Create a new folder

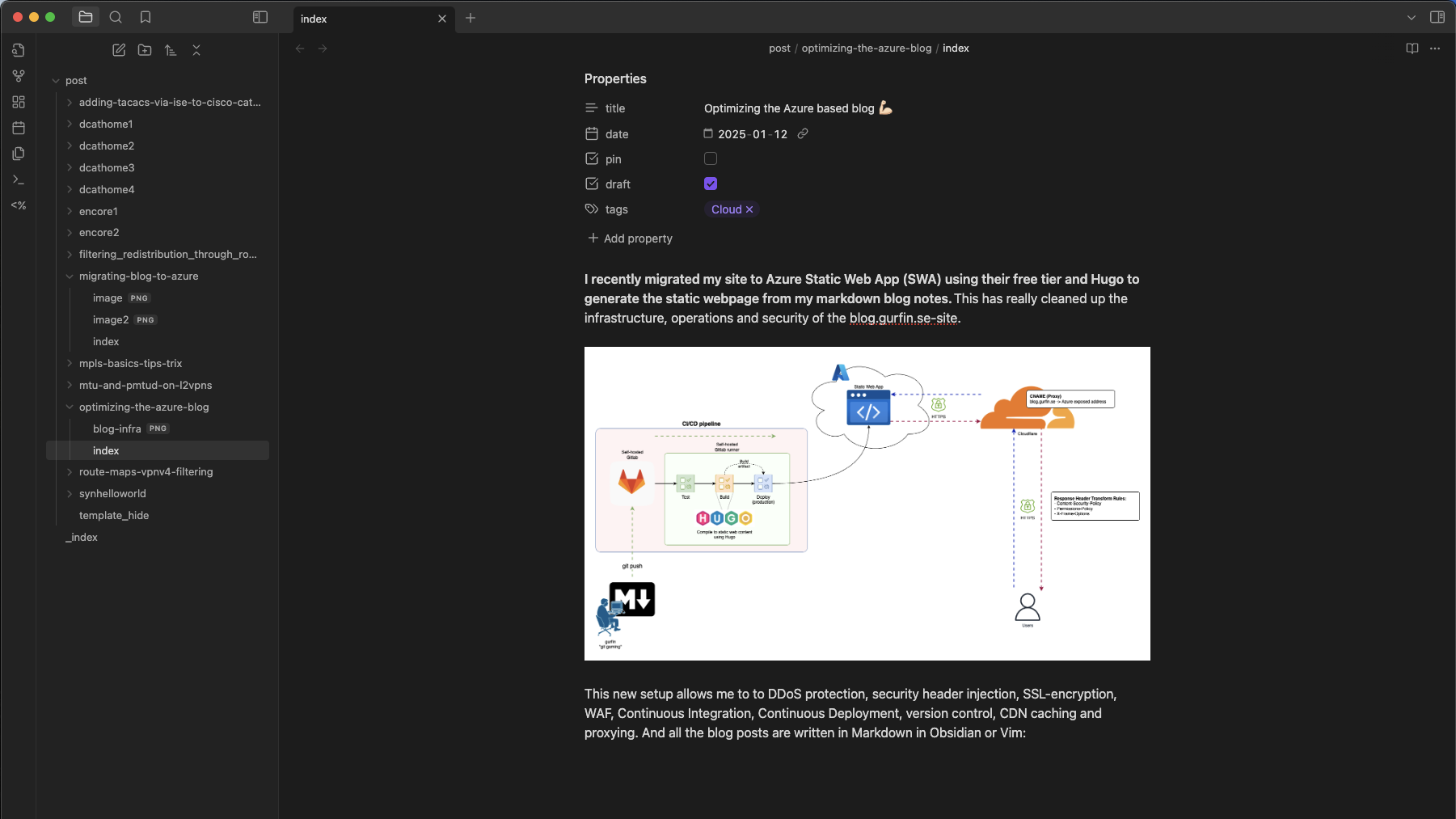[x=145, y=50]
